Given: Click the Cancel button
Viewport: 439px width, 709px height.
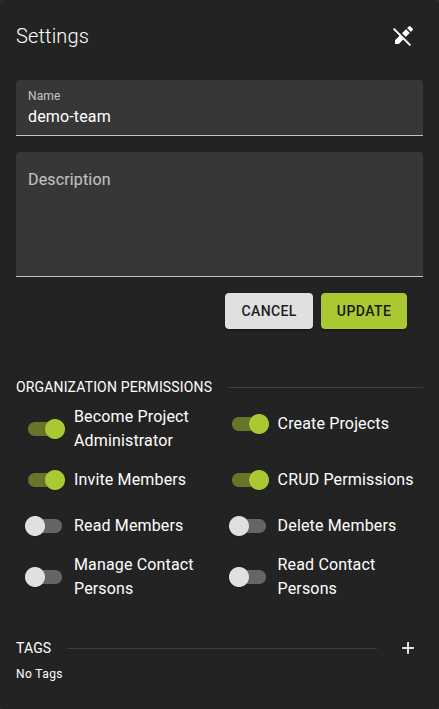Looking at the screenshot, I should (269, 311).
